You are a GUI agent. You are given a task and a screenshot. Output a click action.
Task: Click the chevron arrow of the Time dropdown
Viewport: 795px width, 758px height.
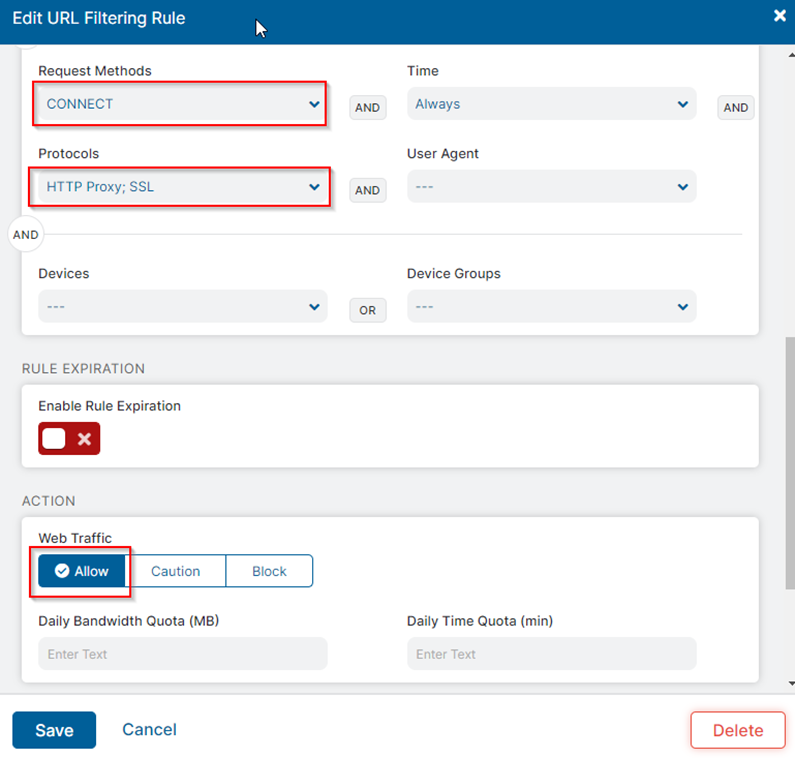[682, 104]
